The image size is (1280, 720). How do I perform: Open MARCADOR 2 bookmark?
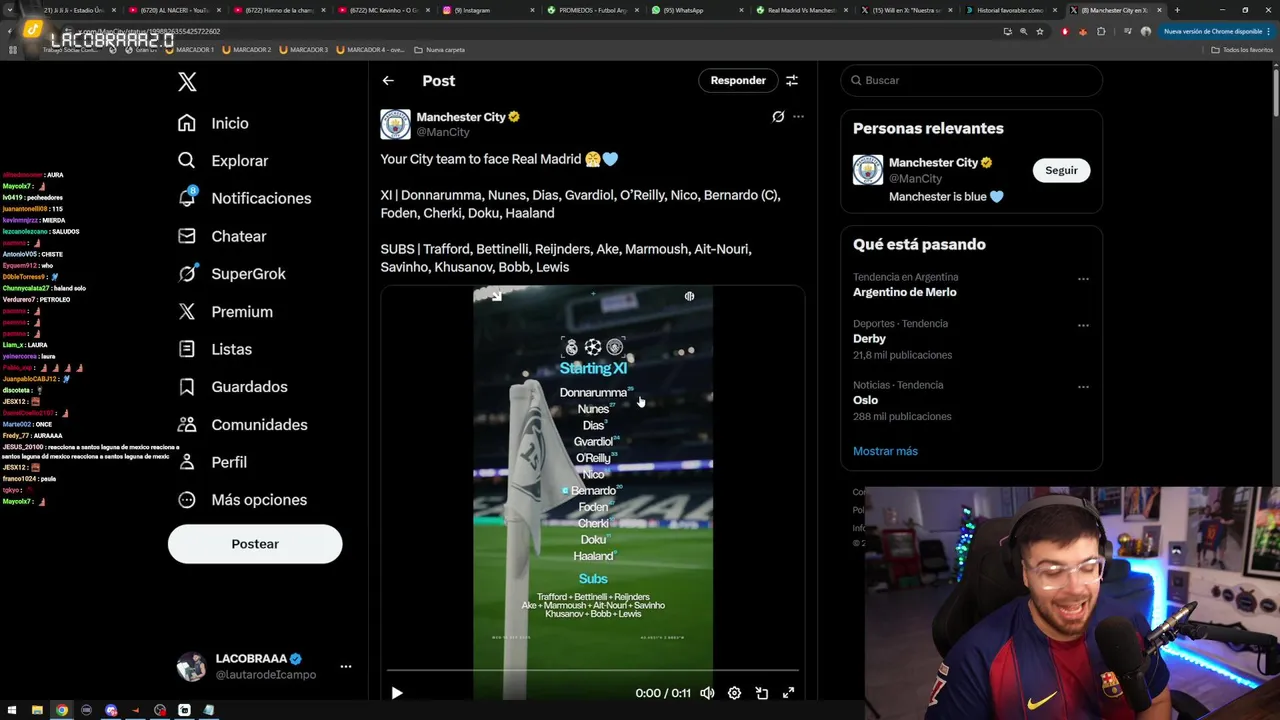247,49
